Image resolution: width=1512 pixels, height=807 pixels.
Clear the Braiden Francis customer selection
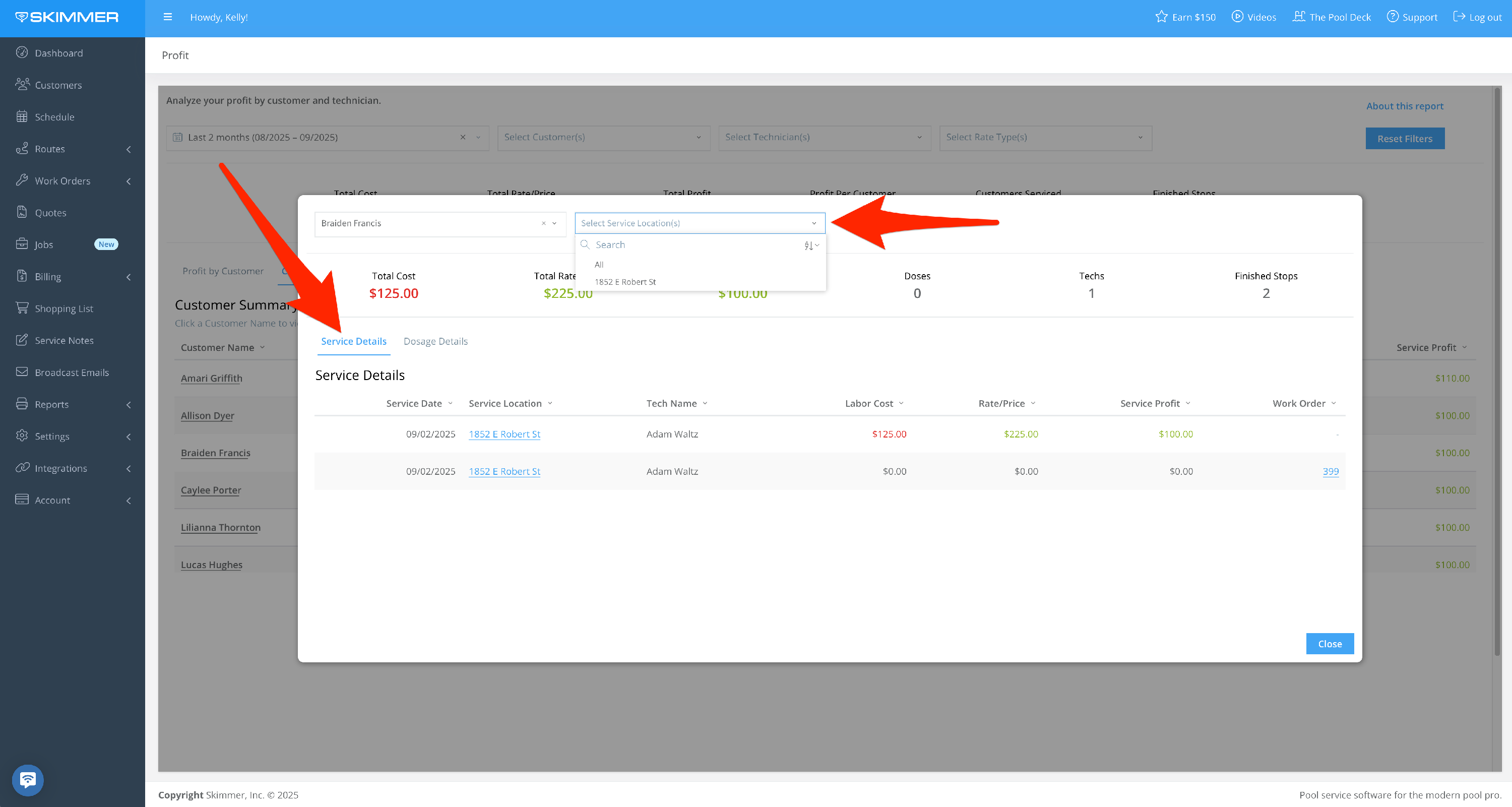[543, 224]
